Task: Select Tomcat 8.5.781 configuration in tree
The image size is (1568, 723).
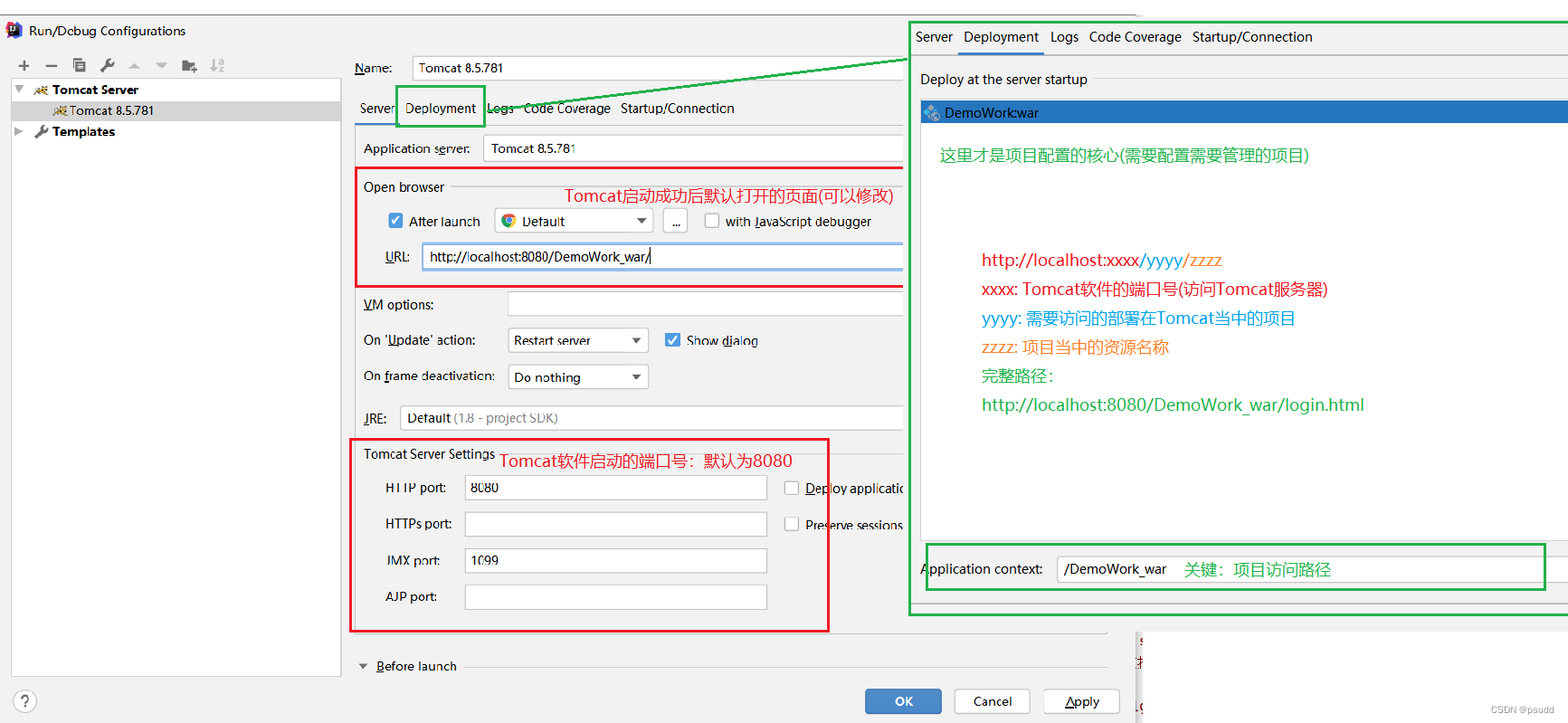Action: click(176, 110)
